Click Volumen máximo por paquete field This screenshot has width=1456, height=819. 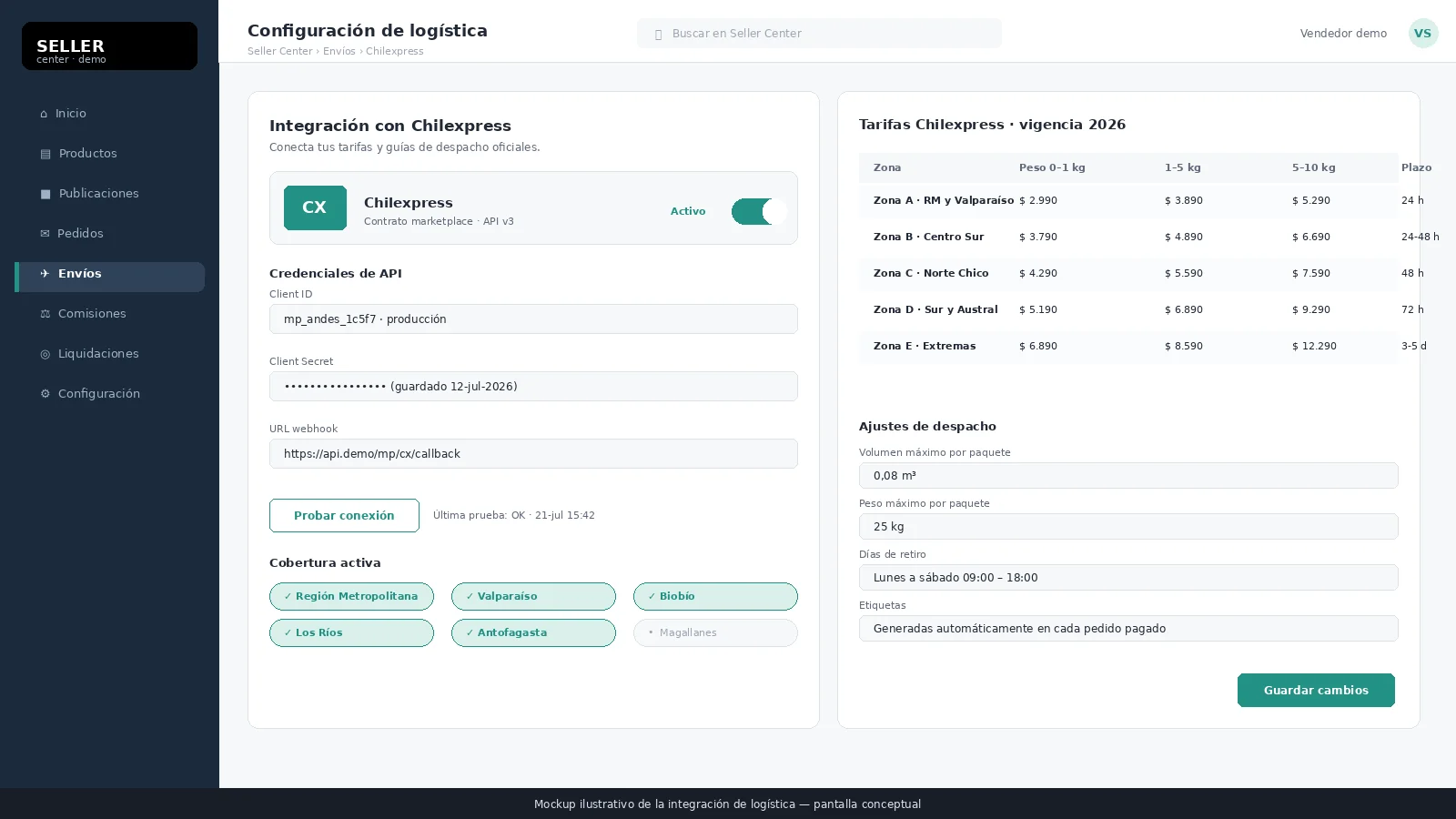coord(1128,475)
